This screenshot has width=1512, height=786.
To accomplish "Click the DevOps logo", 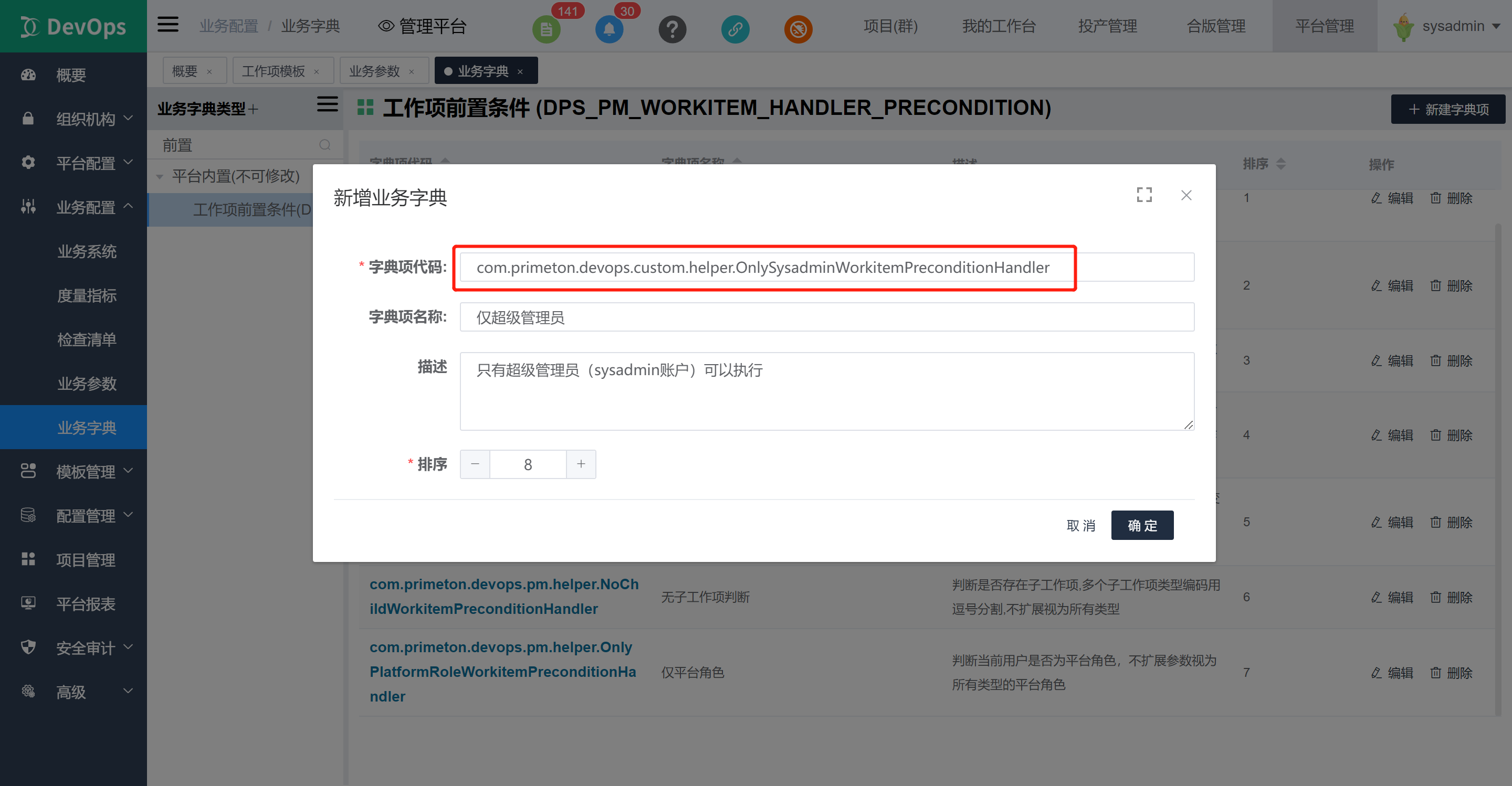I will pyautogui.click(x=73, y=26).
